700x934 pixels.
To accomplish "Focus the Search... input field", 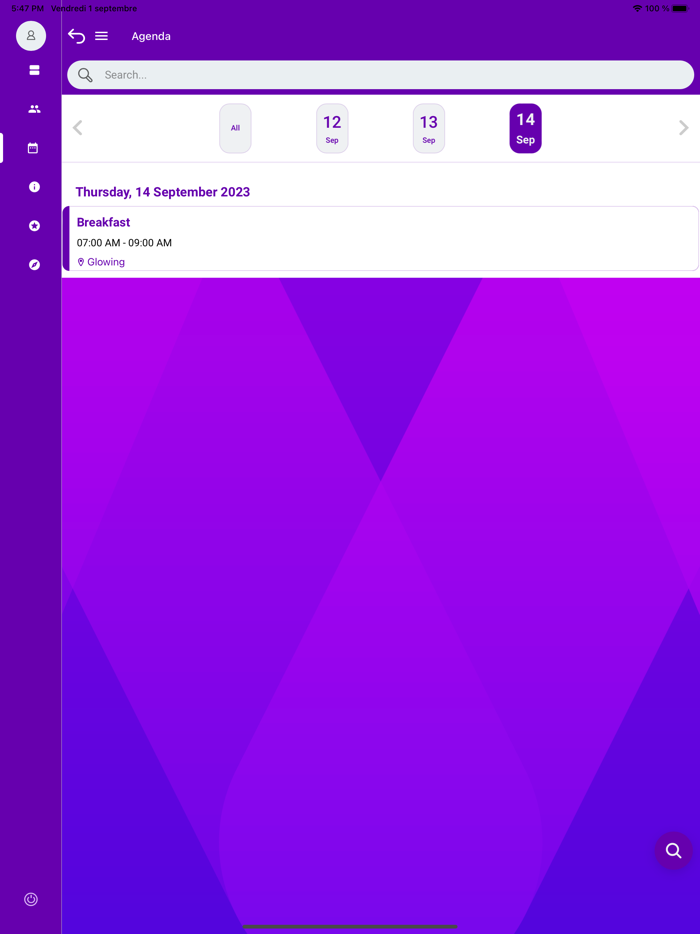I will click(x=381, y=75).
